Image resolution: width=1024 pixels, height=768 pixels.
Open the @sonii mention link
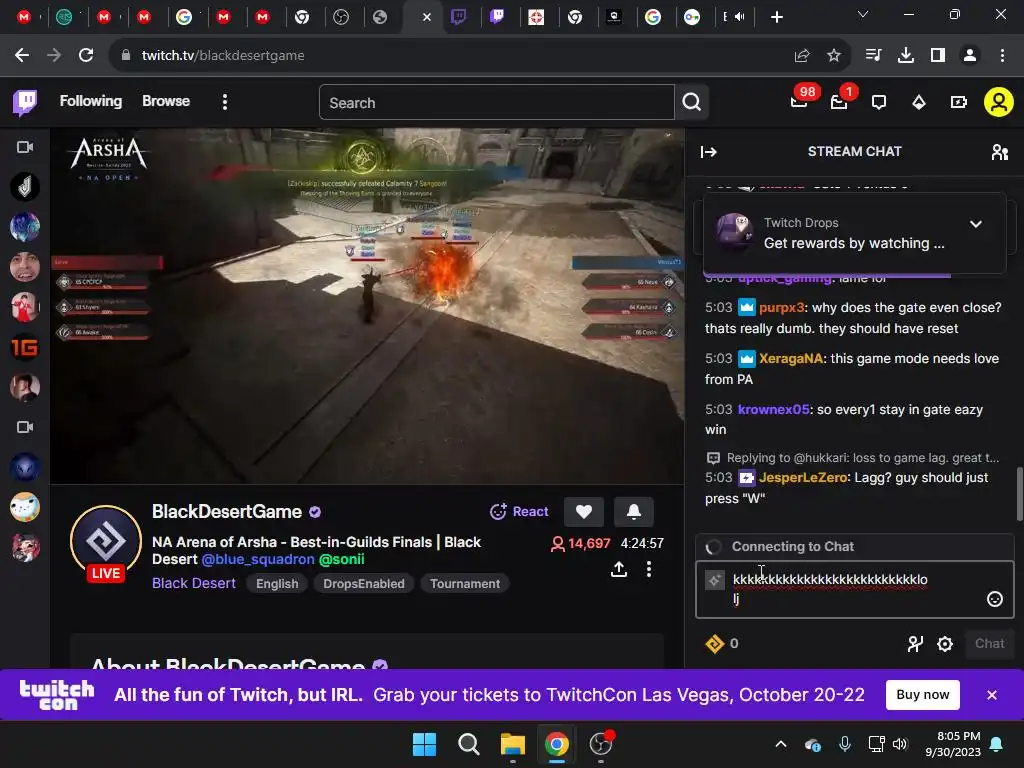point(342,560)
